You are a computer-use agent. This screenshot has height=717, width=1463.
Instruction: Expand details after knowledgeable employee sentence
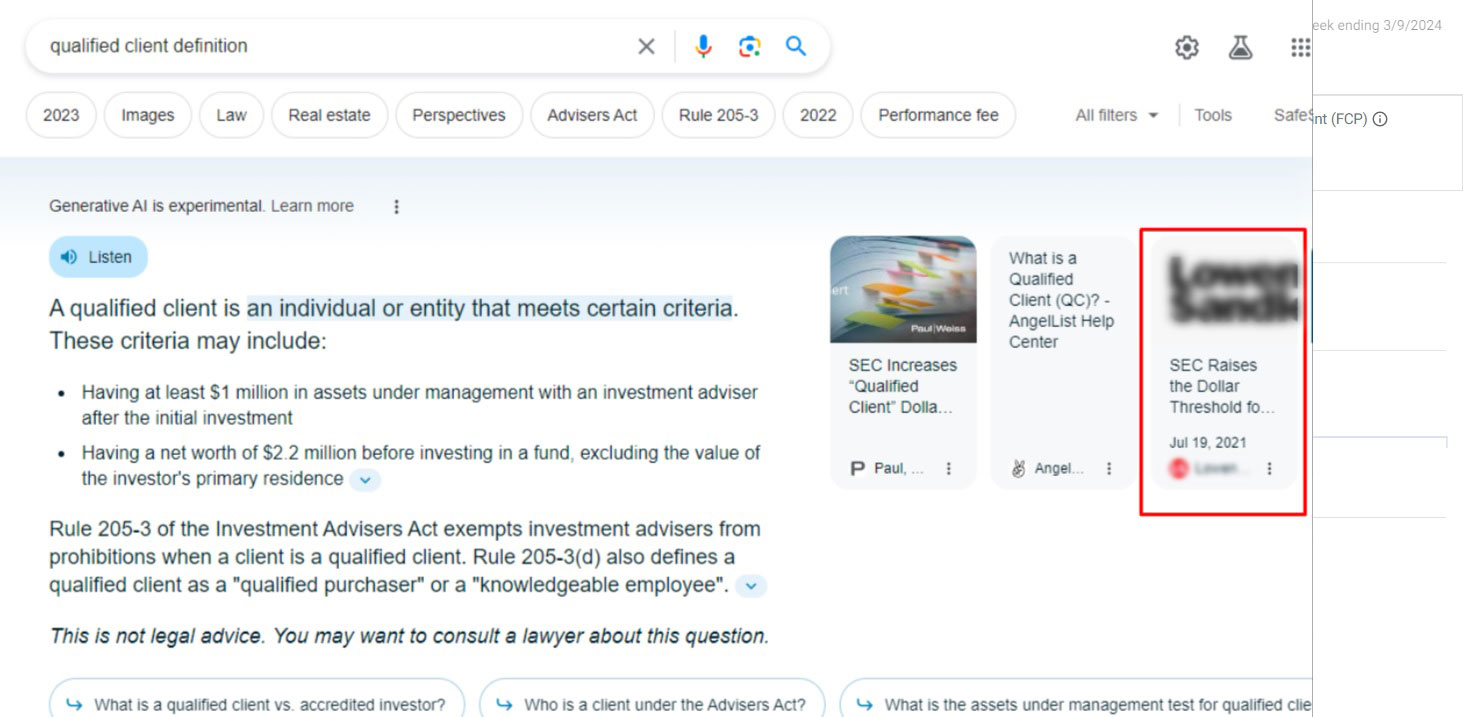pos(749,587)
